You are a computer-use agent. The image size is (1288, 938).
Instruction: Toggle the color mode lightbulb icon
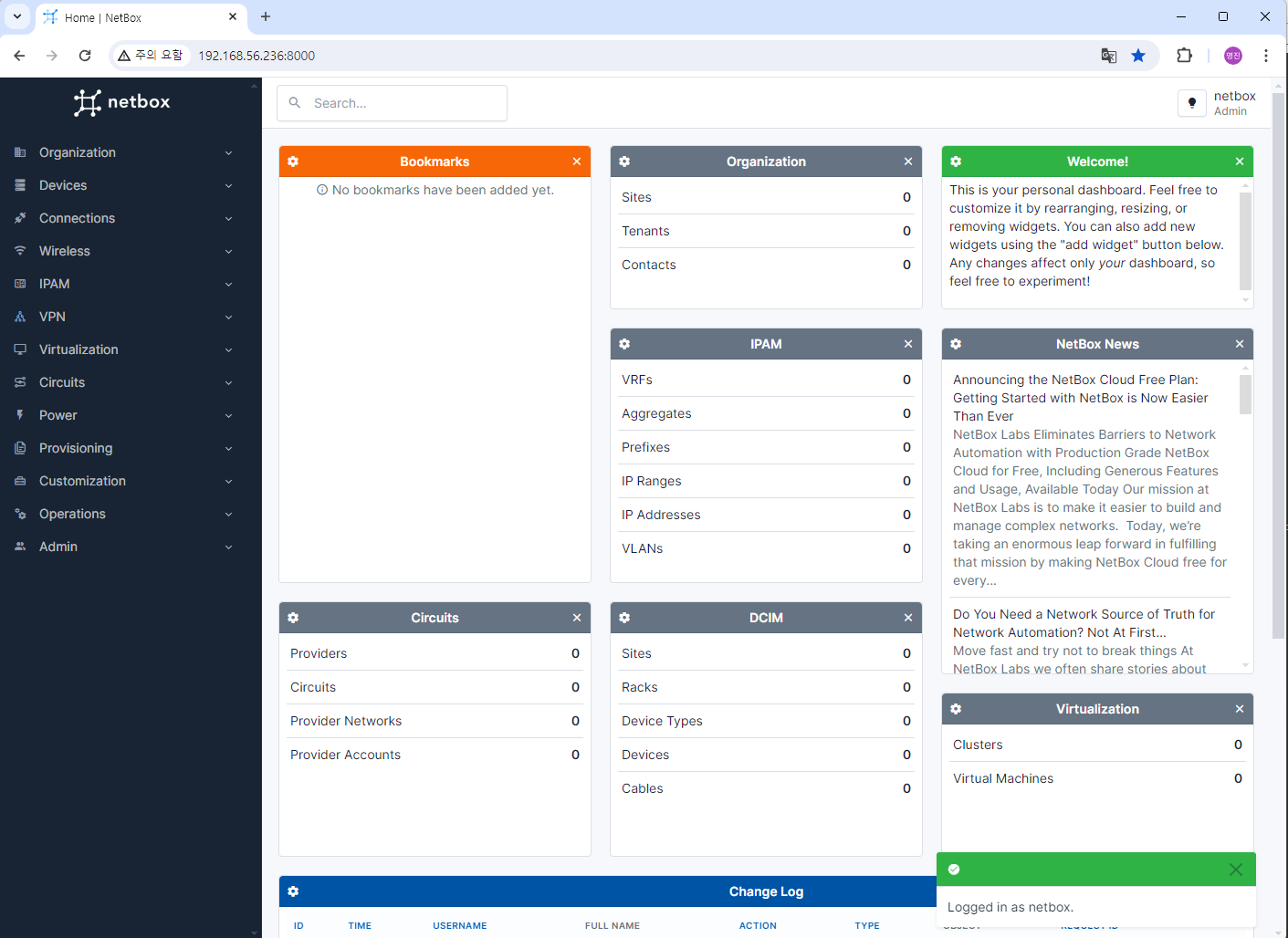(1192, 103)
